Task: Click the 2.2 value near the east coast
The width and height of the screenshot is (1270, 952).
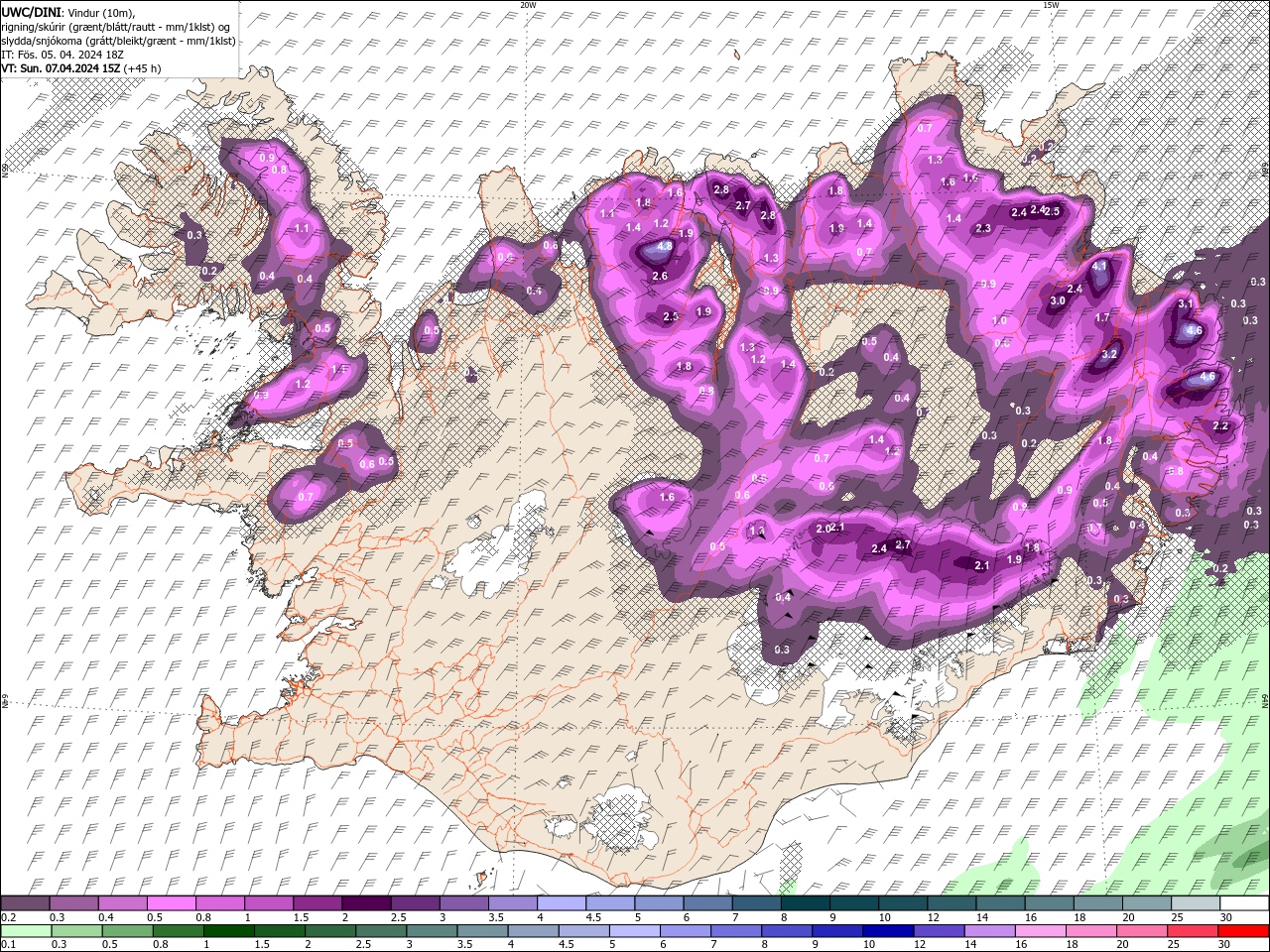Action: tap(1220, 426)
